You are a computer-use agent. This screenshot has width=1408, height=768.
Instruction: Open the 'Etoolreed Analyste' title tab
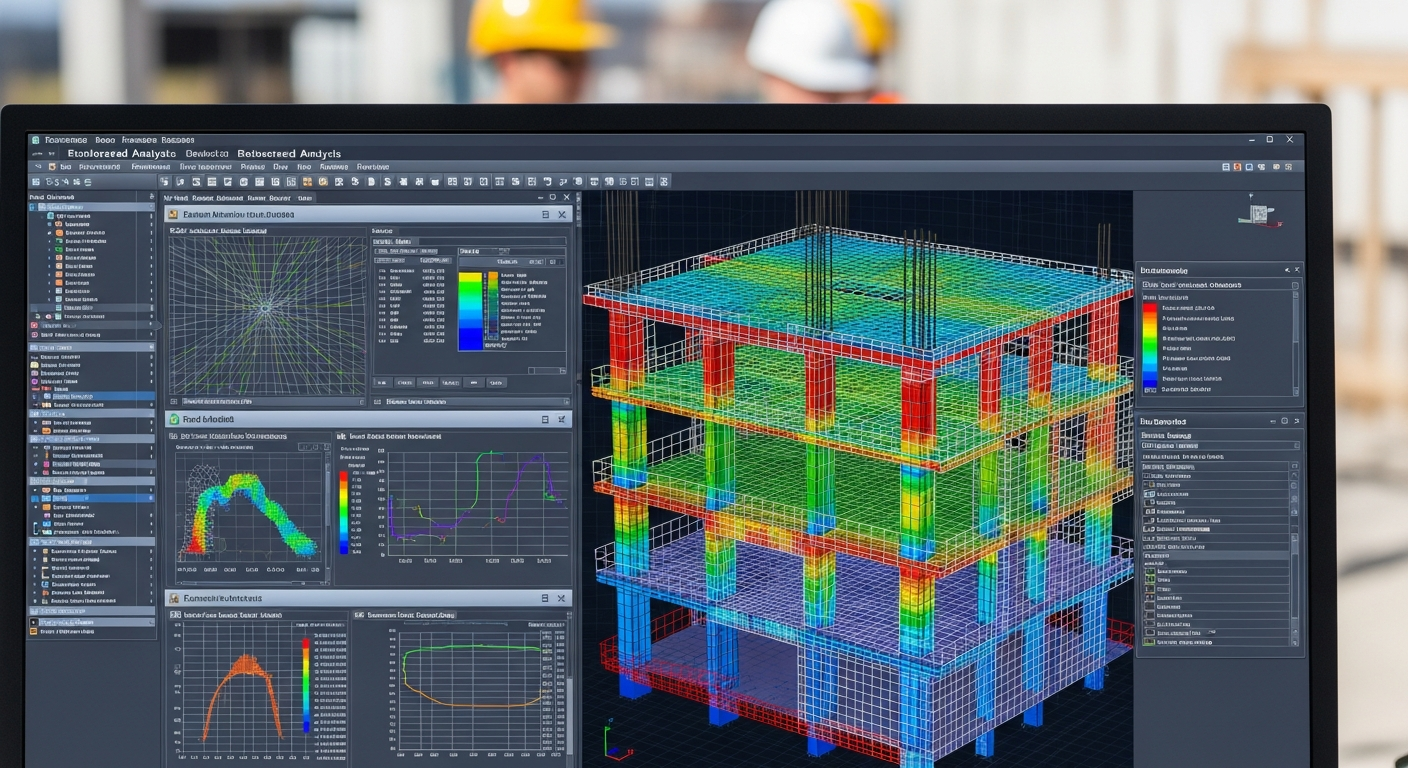(120, 153)
